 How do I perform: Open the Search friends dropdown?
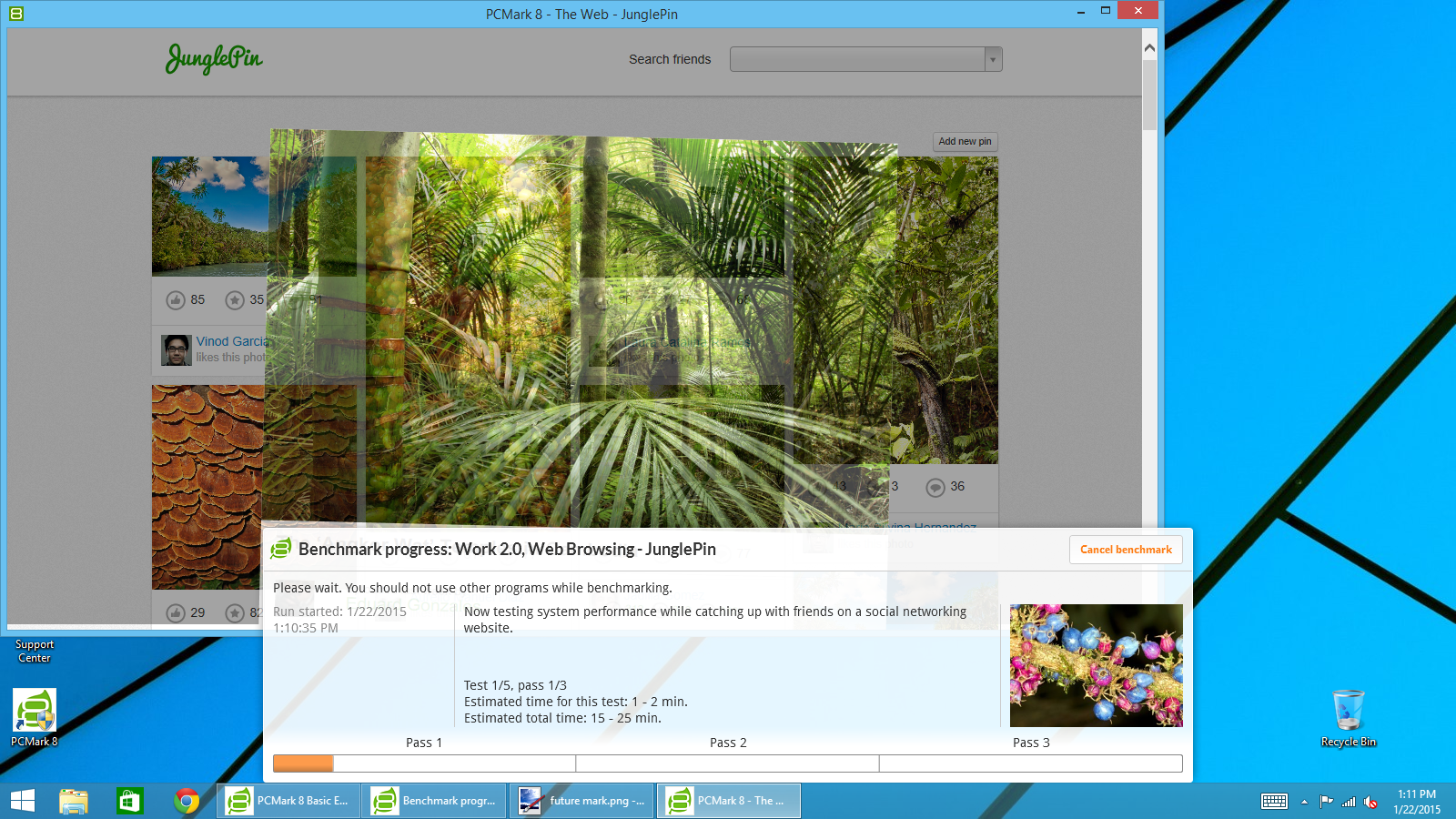point(991,58)
